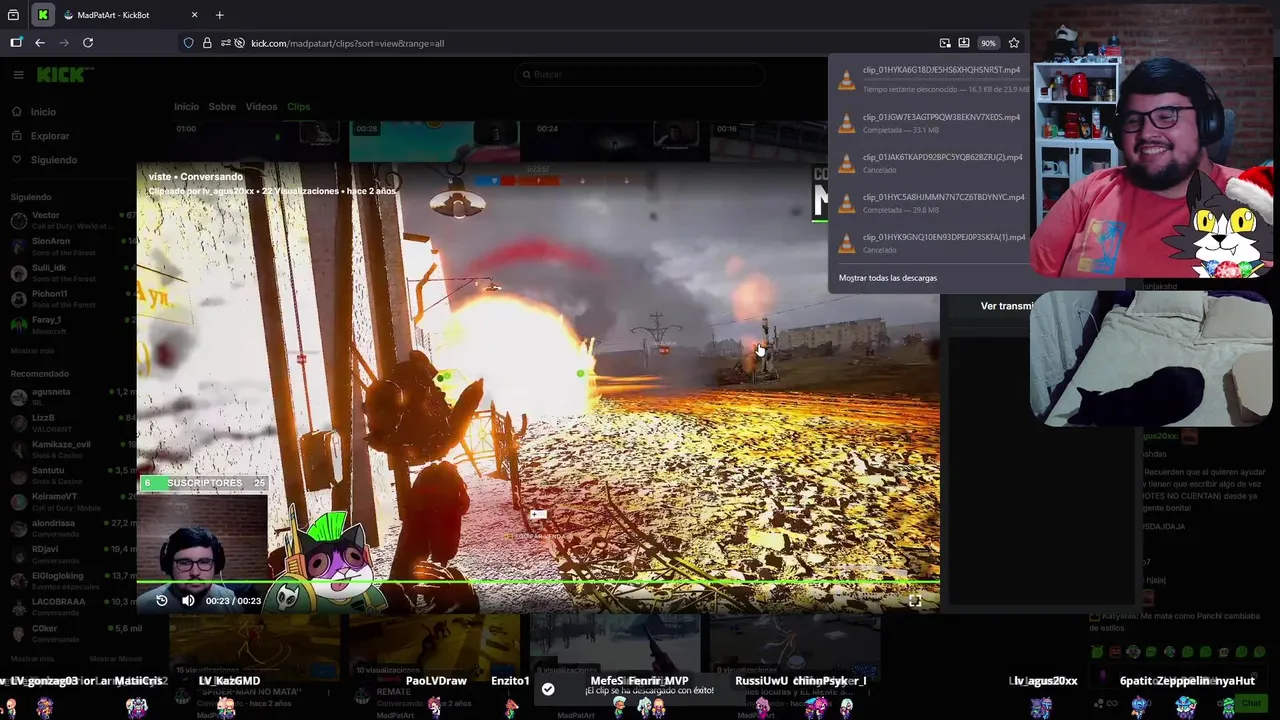Close the MadPatArt - KickBot tab

click(194, 15)
